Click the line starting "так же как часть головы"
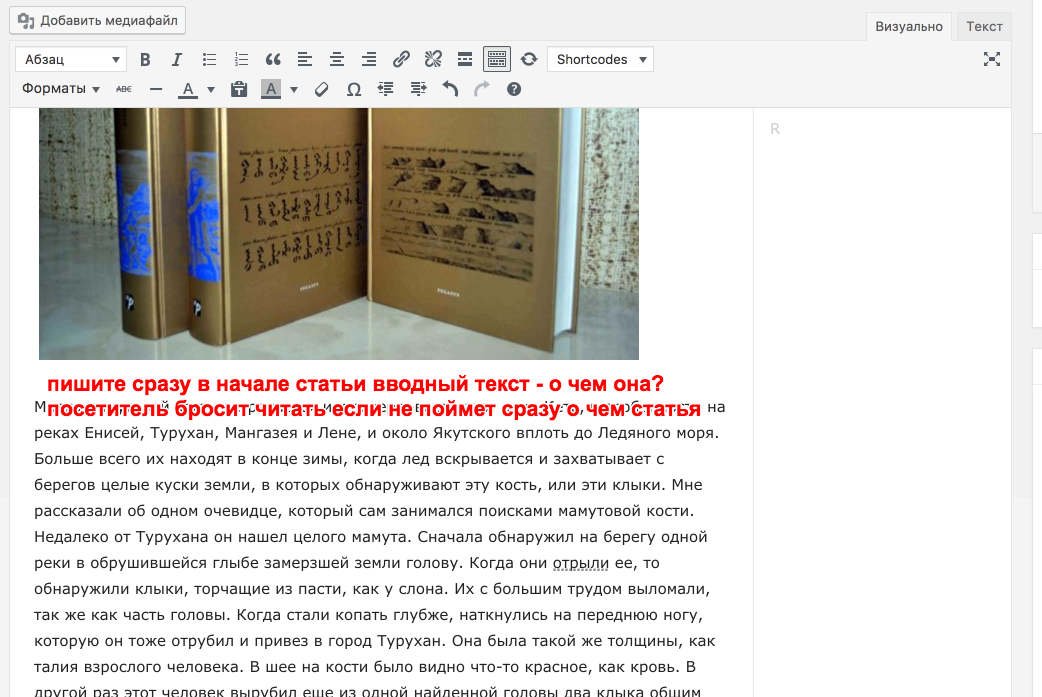Viewport: 1042px width, 697px height. tap(369, 615)
